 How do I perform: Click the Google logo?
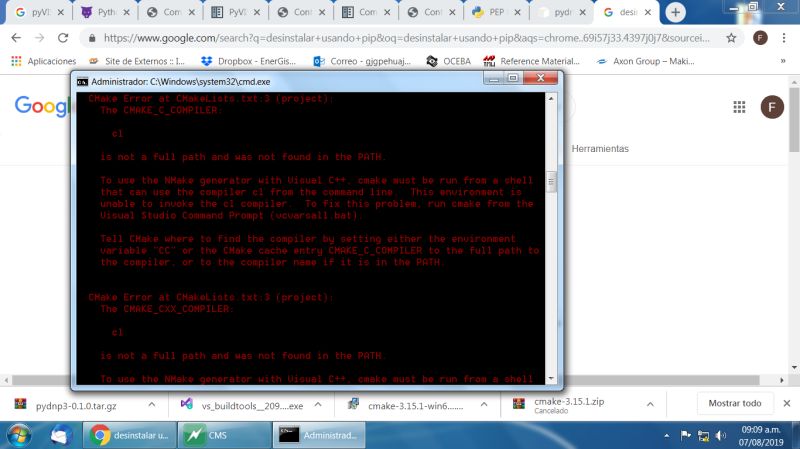(42, 107)
